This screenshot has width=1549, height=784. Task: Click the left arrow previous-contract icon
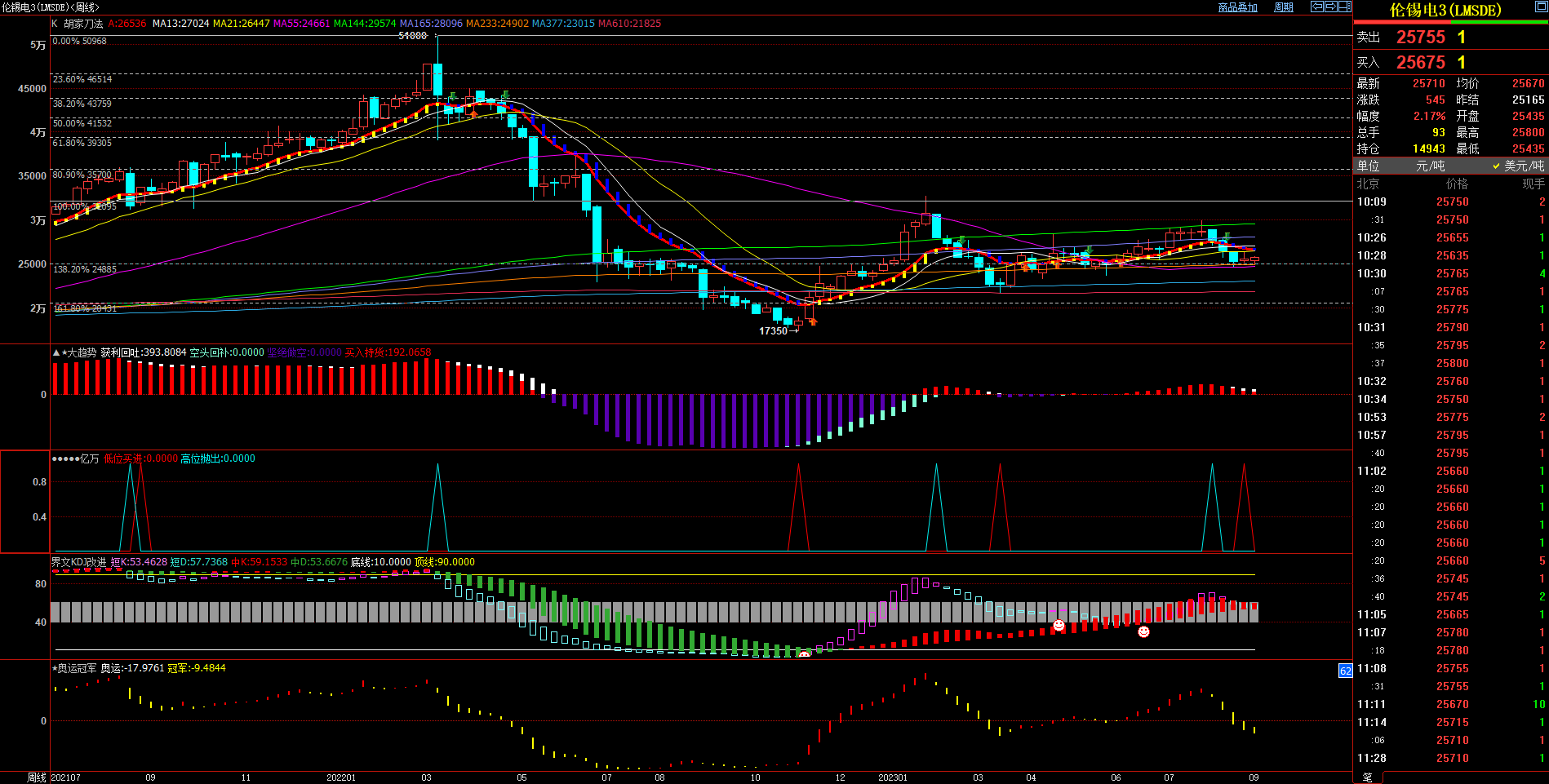point(1316,7)
